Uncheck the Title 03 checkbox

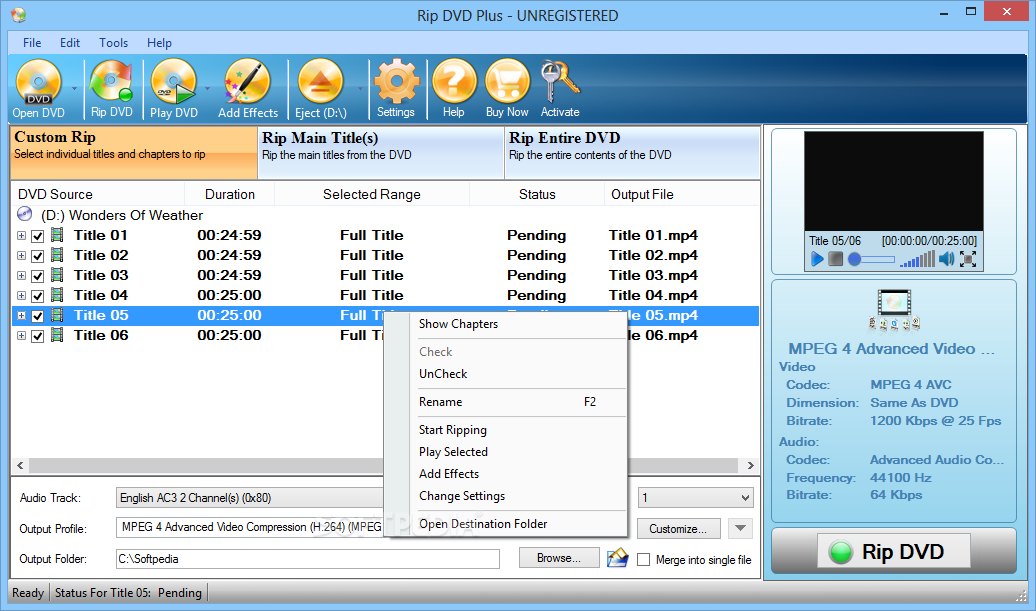tap(38, 275)
